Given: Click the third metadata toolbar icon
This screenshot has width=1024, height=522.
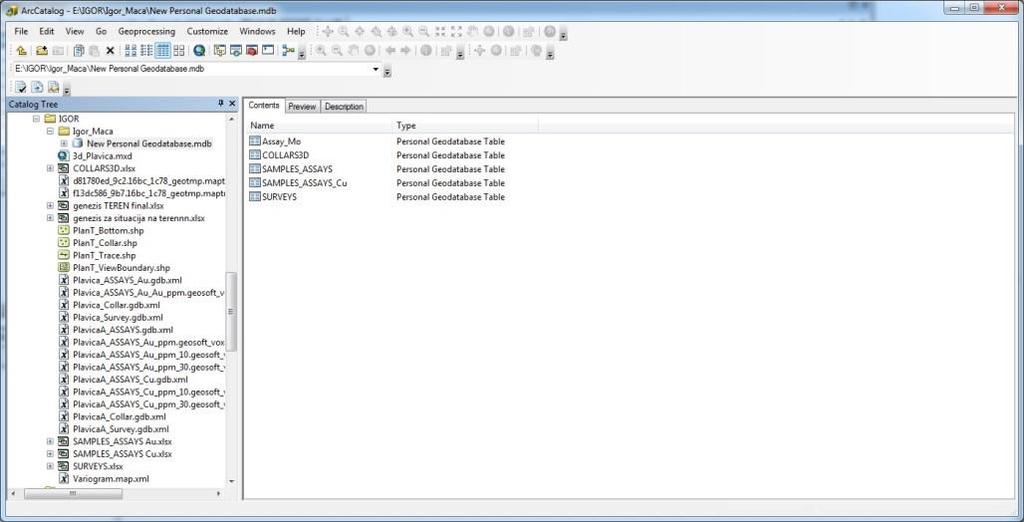Looking at the screenshot, I should point(54,87).
